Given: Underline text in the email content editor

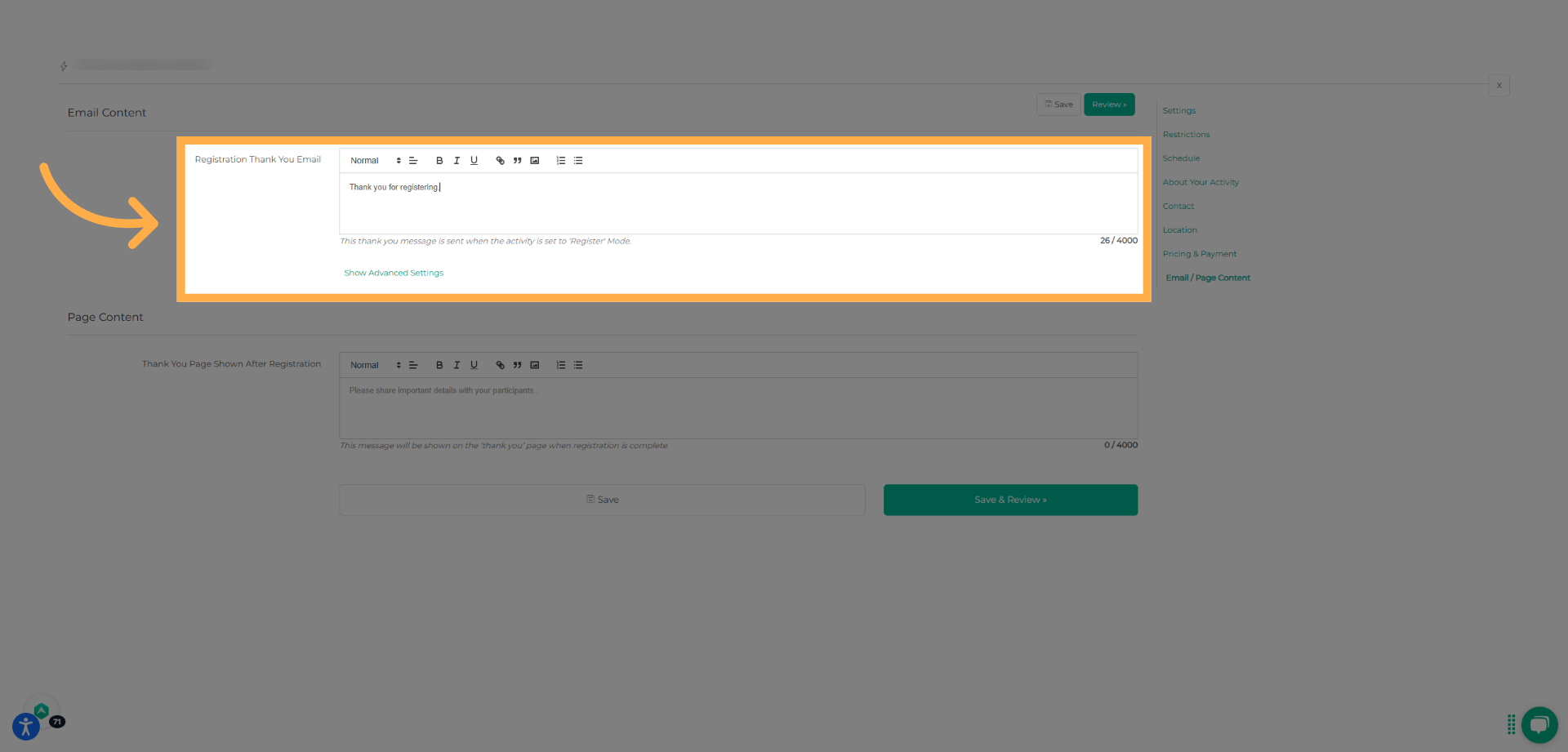Looking at the screenshot, I should pyautogui.click(x=474, y=161).
